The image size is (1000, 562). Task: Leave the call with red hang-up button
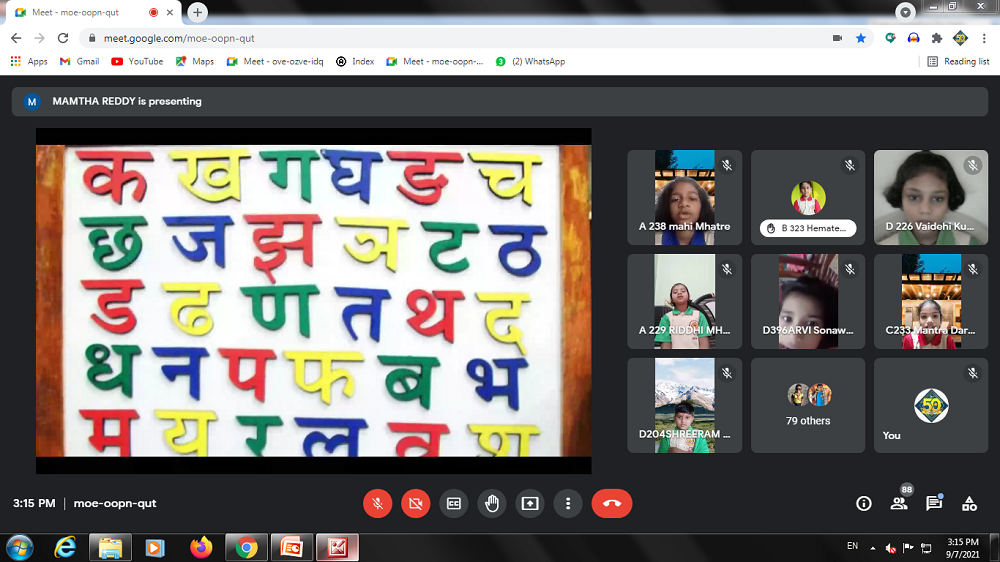tap(612, 504)
